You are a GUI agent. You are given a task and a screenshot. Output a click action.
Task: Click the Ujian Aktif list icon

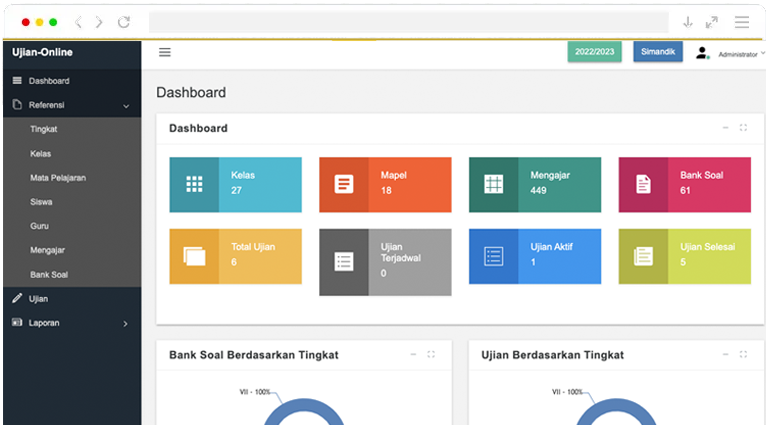point(493,256)
